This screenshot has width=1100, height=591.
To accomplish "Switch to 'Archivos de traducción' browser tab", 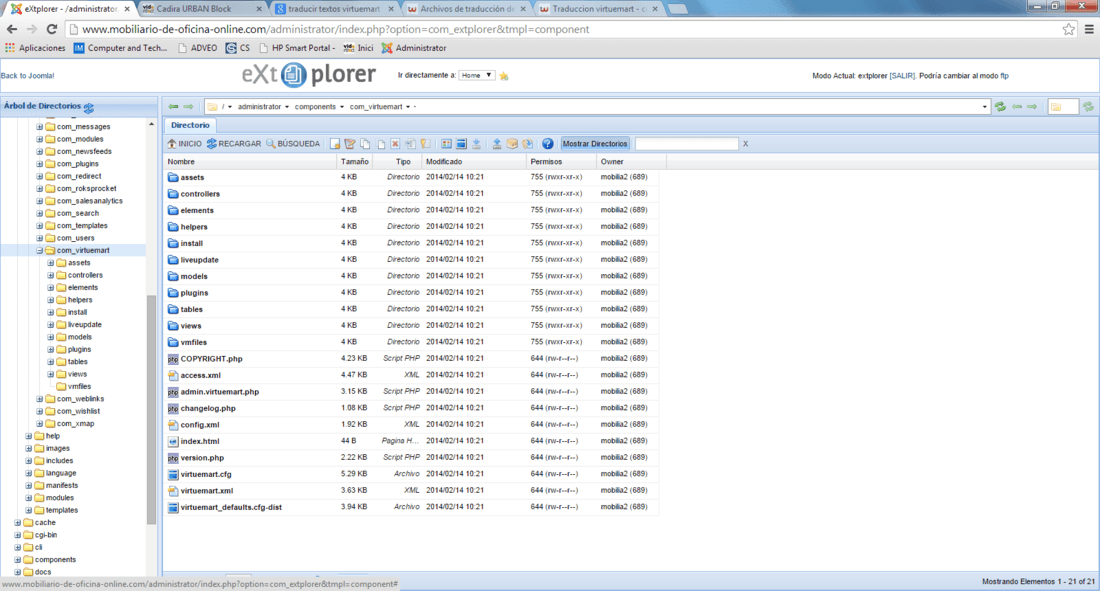I will pos(466,9).
